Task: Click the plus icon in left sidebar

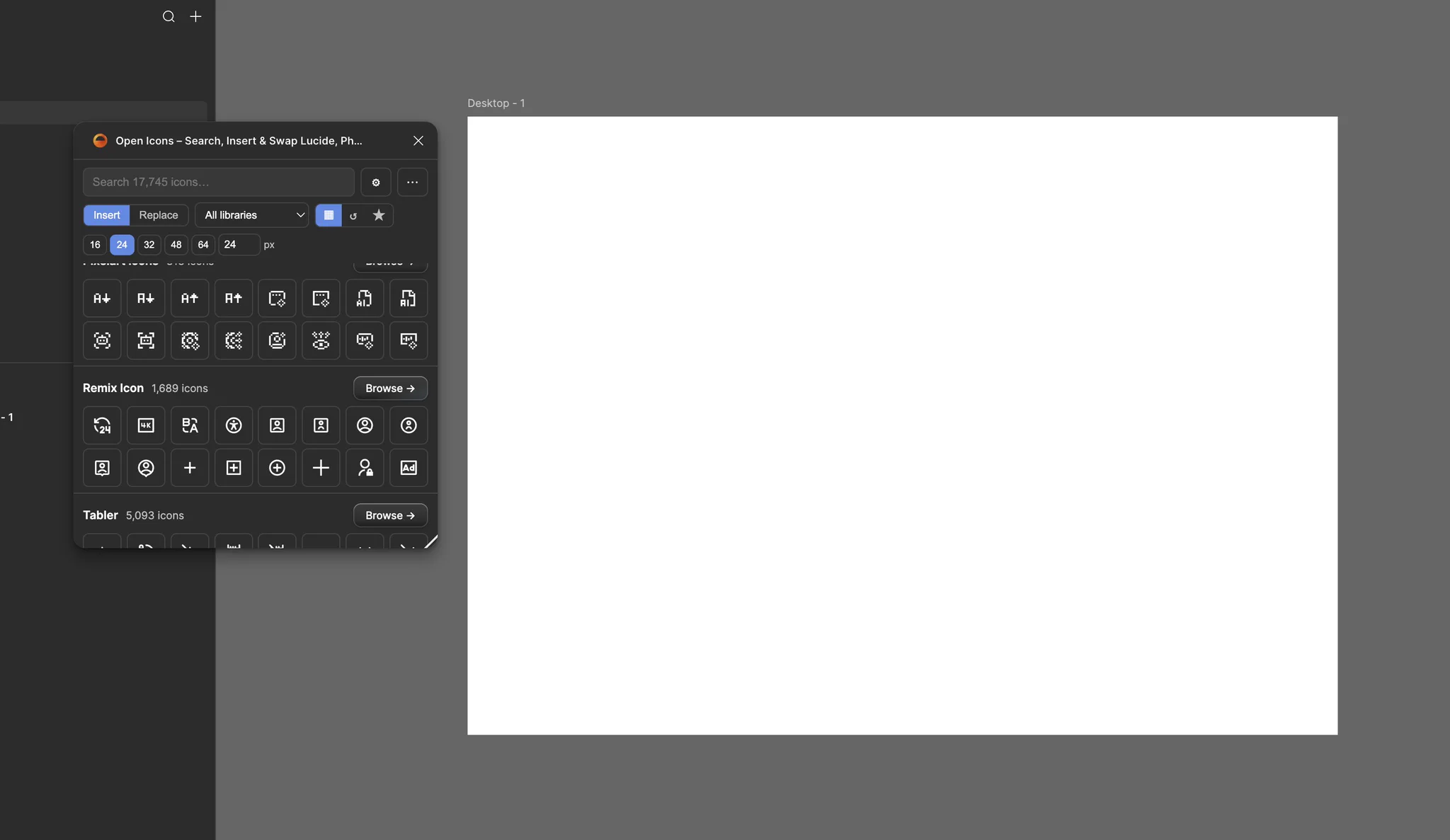Action: (195, 16)
